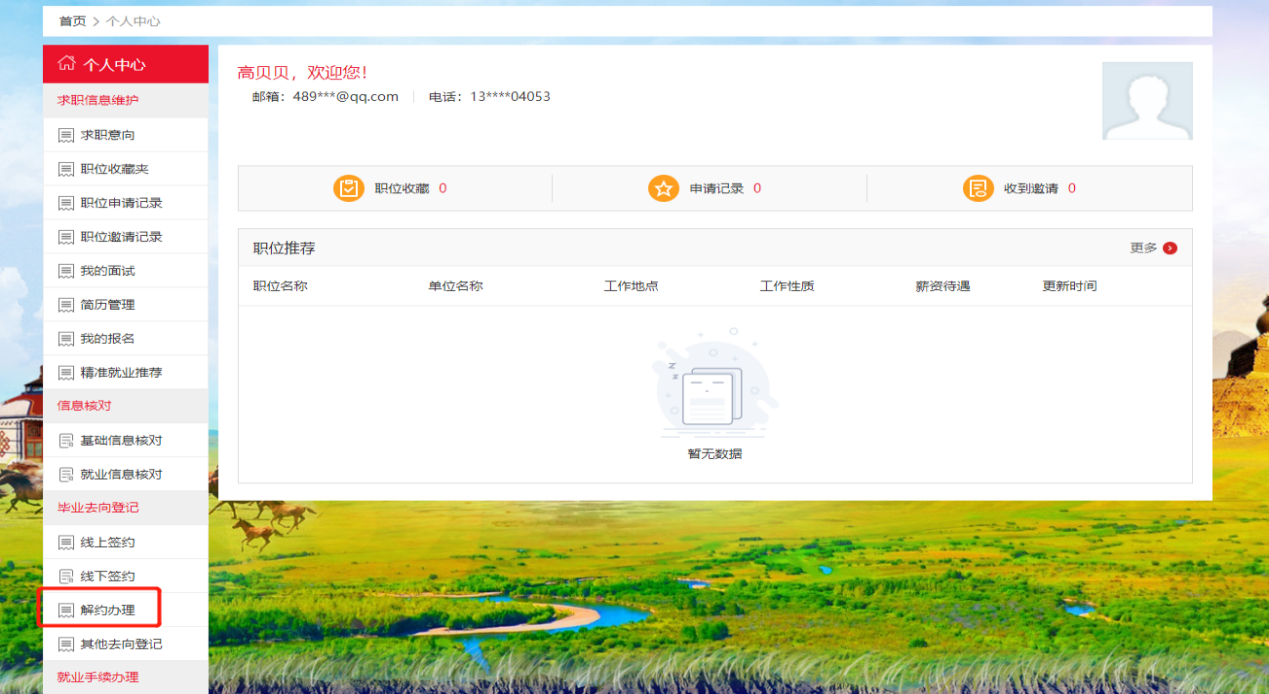The width and height of the screenshot is (1269, 694).
Task: Click the list icon beside 求职意向
Action: pyautogui.click(x=66, y=135)
